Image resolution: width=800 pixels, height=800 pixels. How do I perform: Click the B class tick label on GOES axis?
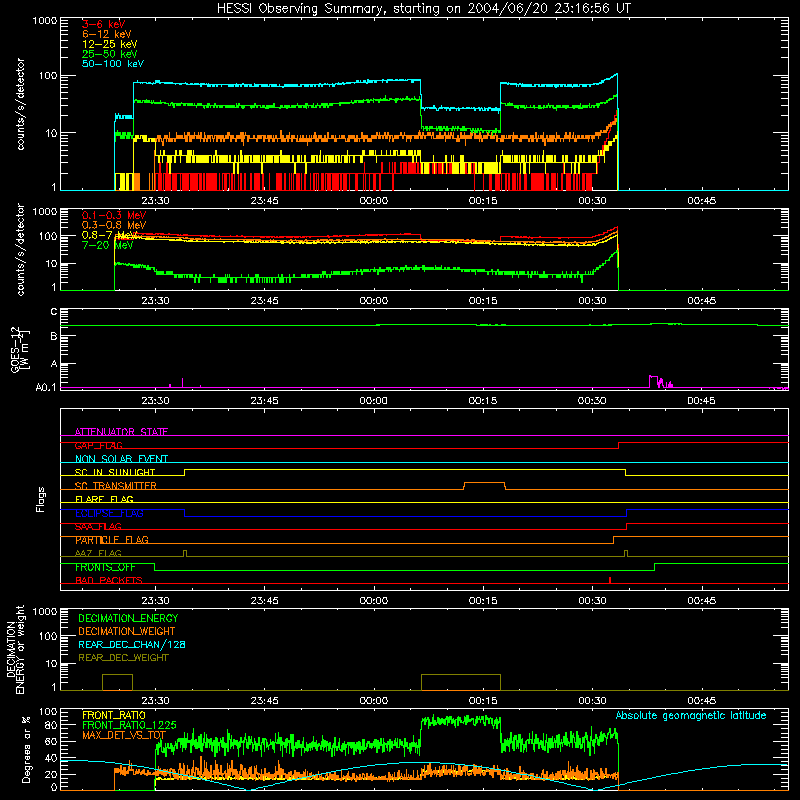point(54,337)
